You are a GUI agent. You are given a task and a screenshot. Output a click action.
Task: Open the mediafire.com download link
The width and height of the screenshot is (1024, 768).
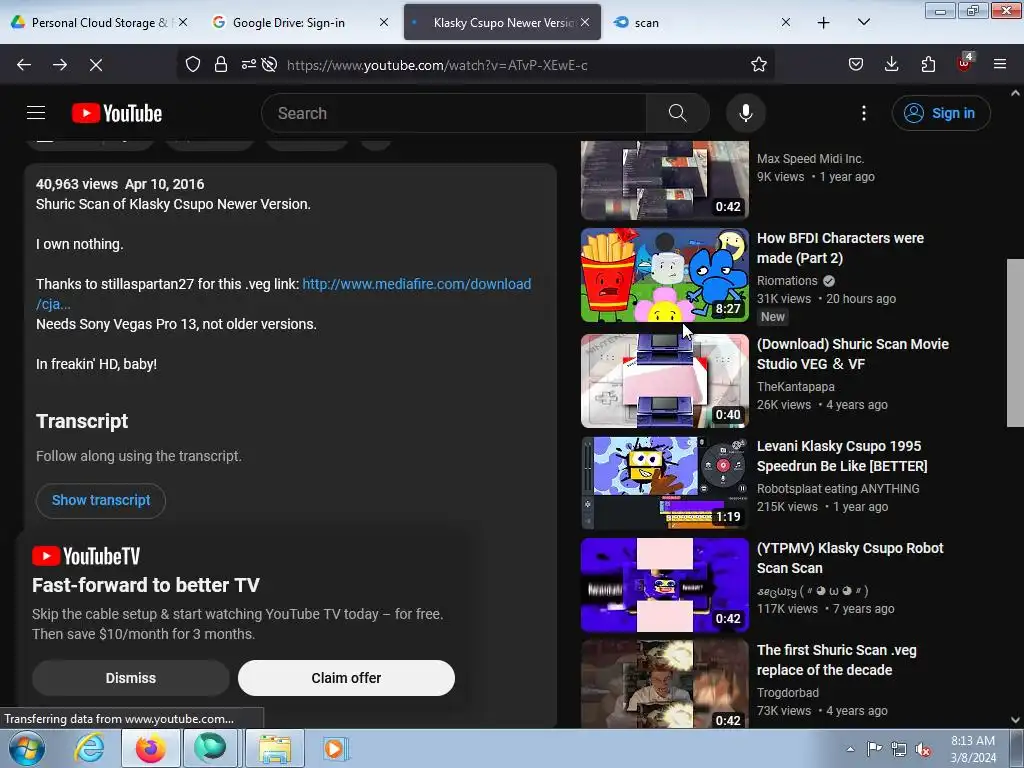[x=416, y=284]
